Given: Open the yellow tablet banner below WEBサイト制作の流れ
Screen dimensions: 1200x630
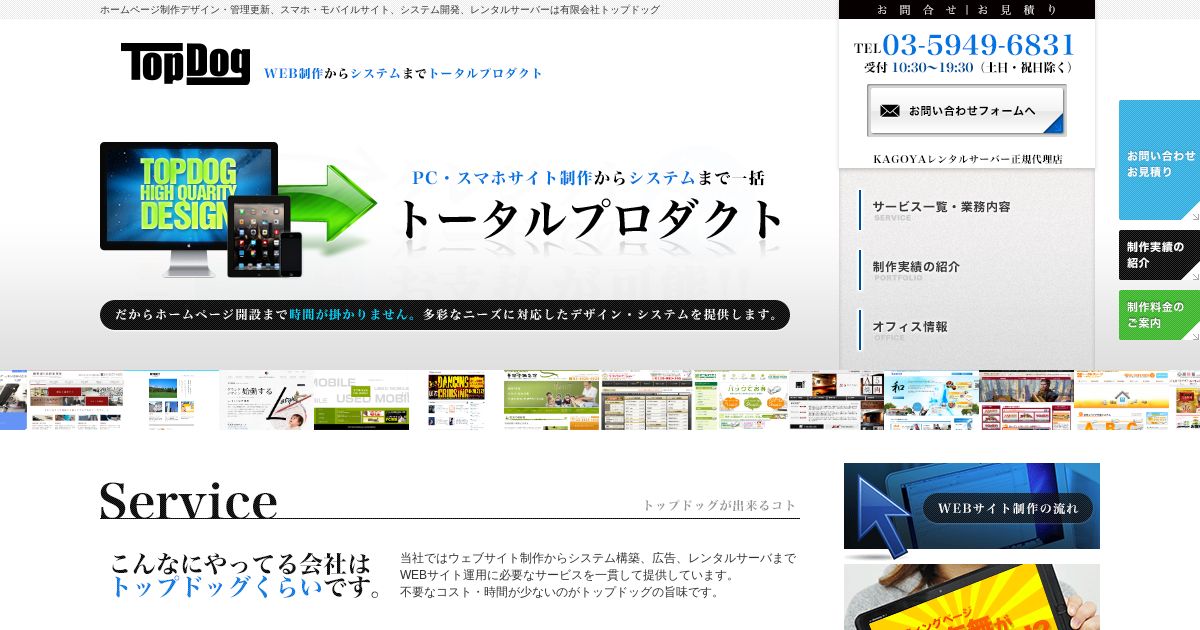Looking at the screenshot, I should tap(972, 597).
